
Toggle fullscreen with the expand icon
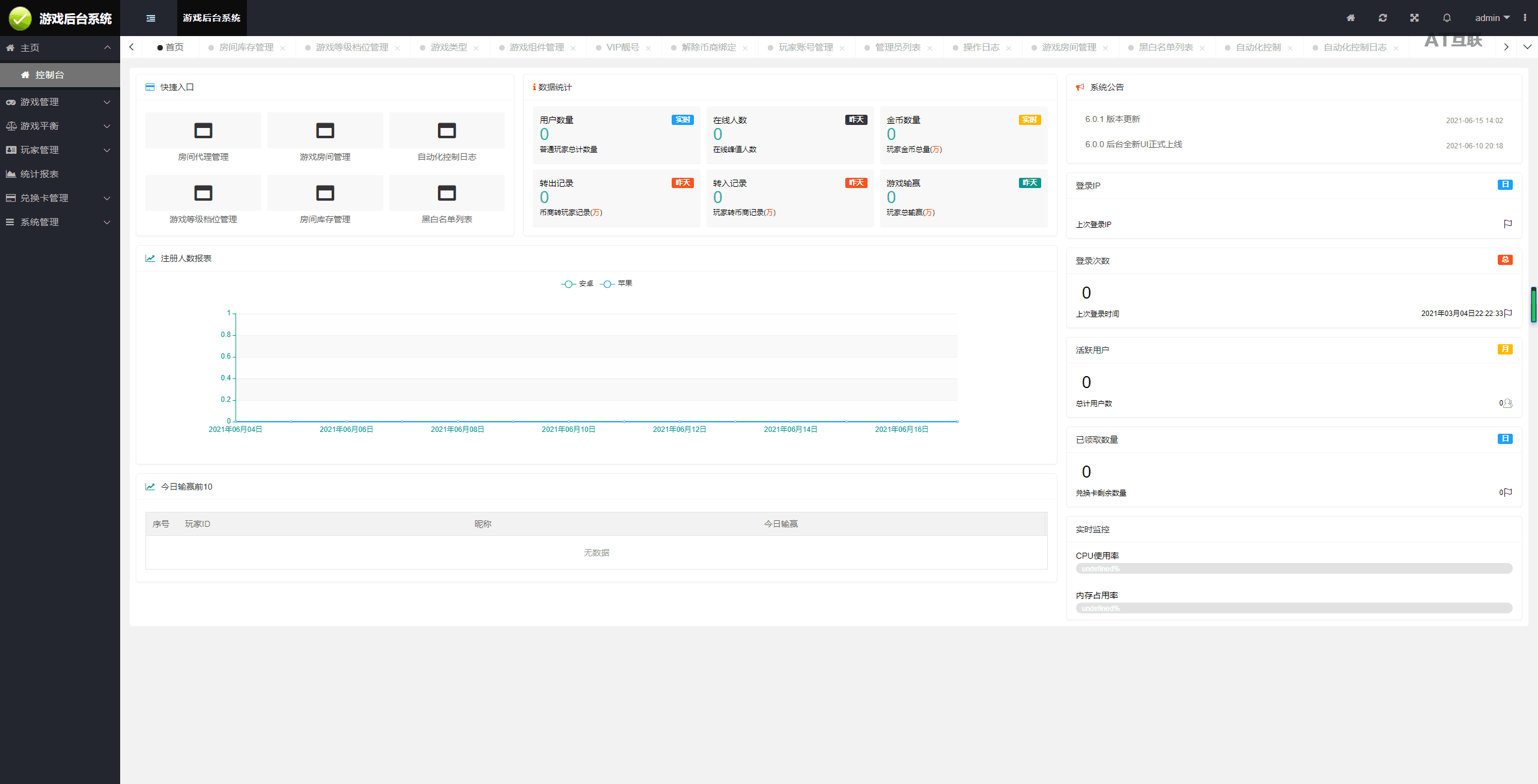pyautogui.click(x=1414, y=18)
